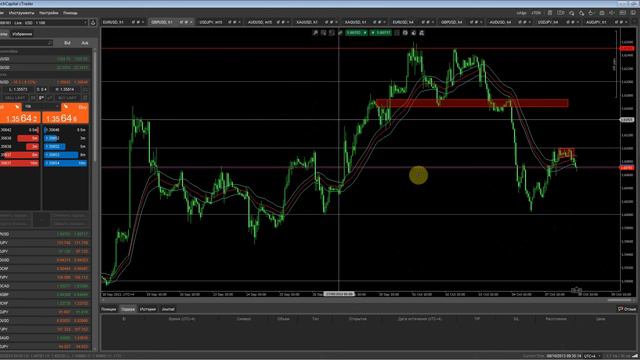The height and width of the screenshot is (360, 640).
Task: Click the Отзыв feedback button
Action: [x=627, y=309]
